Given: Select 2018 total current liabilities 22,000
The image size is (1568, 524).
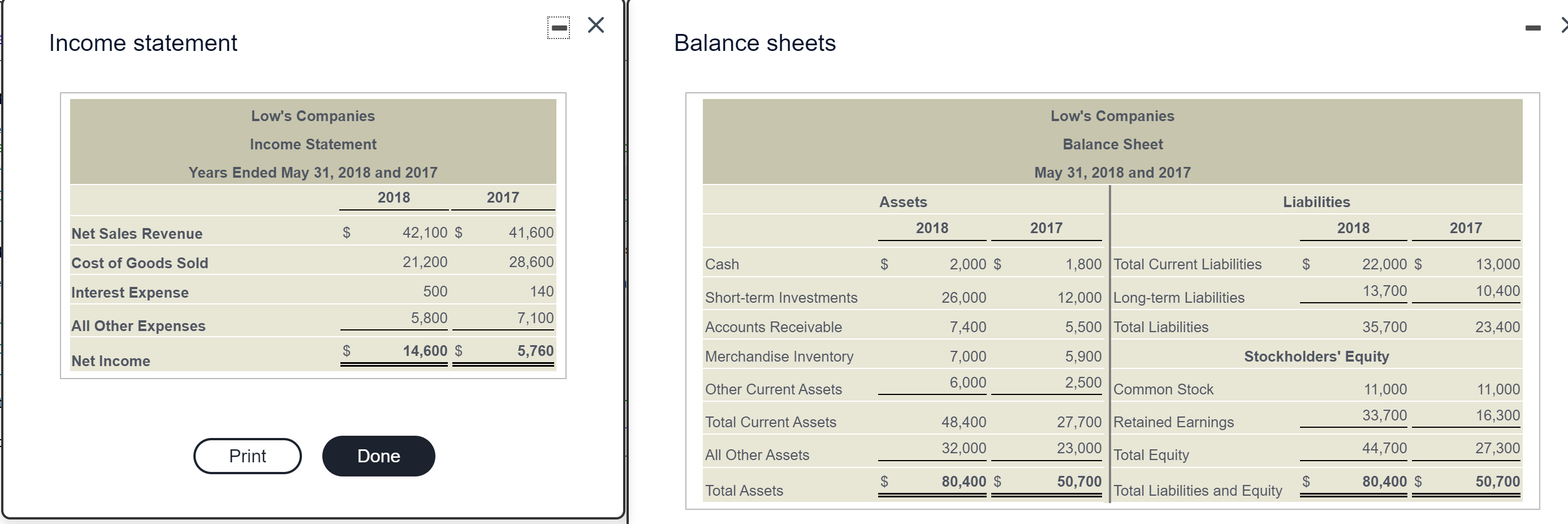Looking at the screenshot, I should 1384,264.
